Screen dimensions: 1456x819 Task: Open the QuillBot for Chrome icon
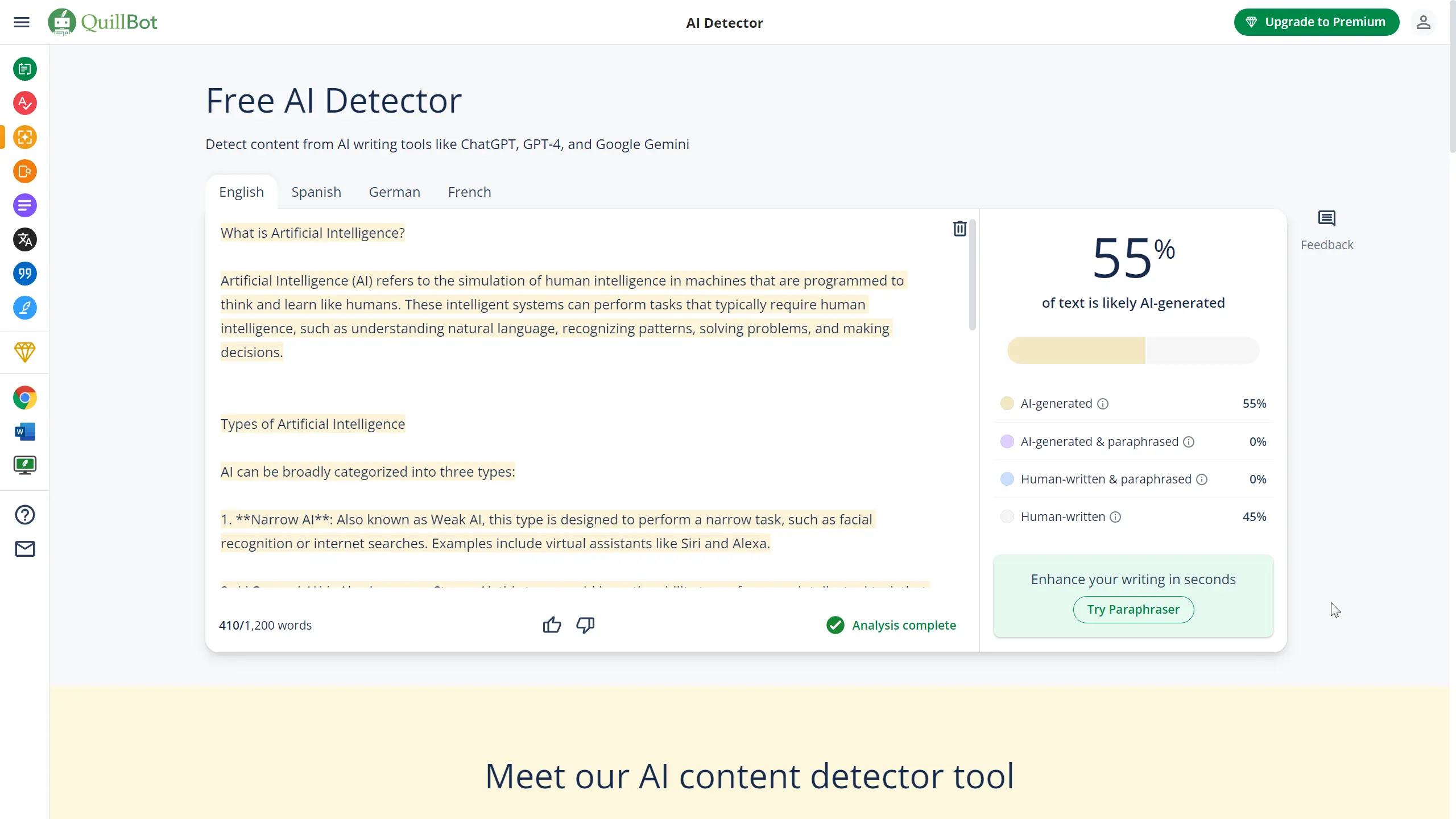coord(25,398)
